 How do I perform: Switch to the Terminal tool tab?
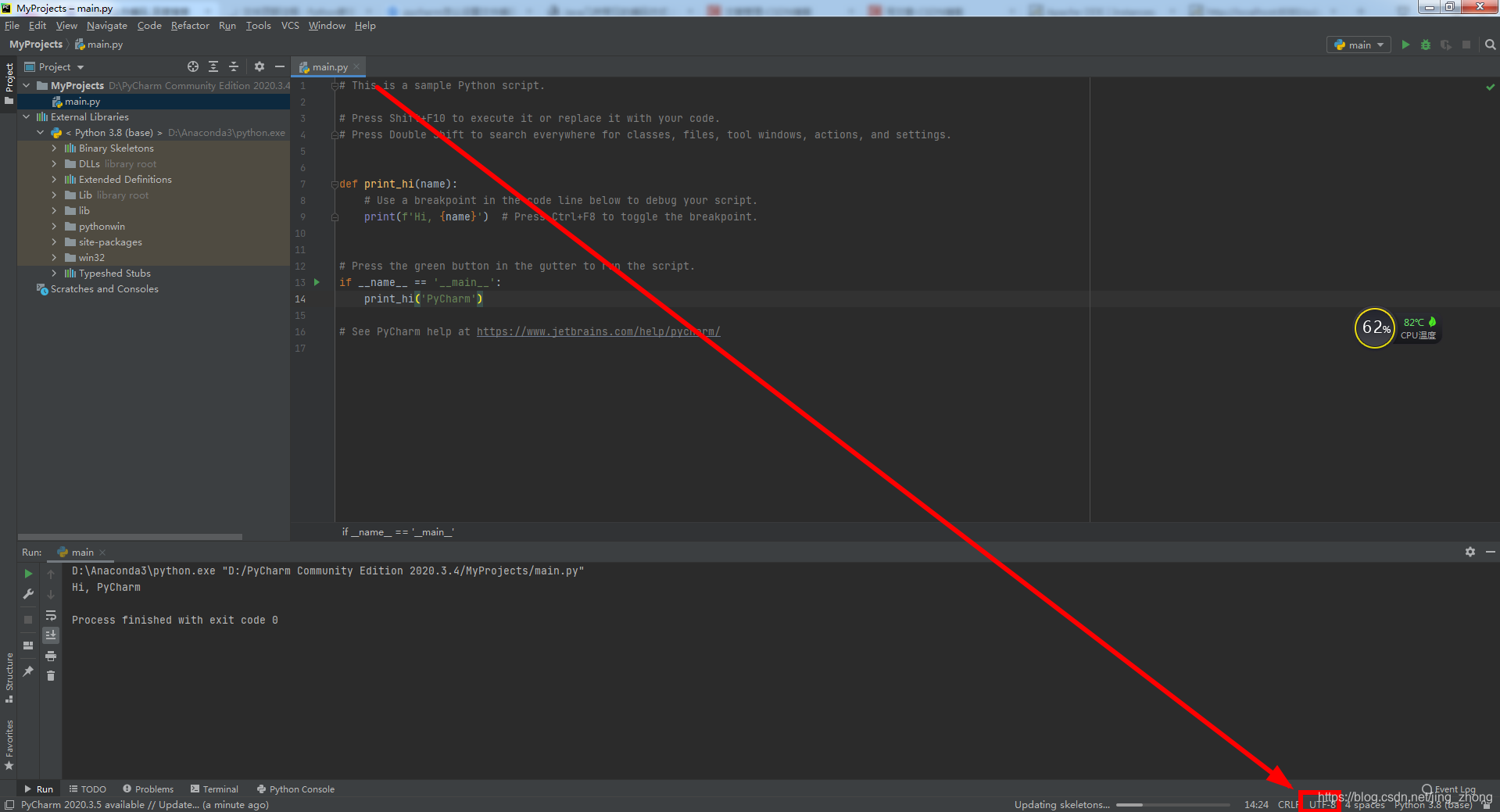(x=214, y=789)
